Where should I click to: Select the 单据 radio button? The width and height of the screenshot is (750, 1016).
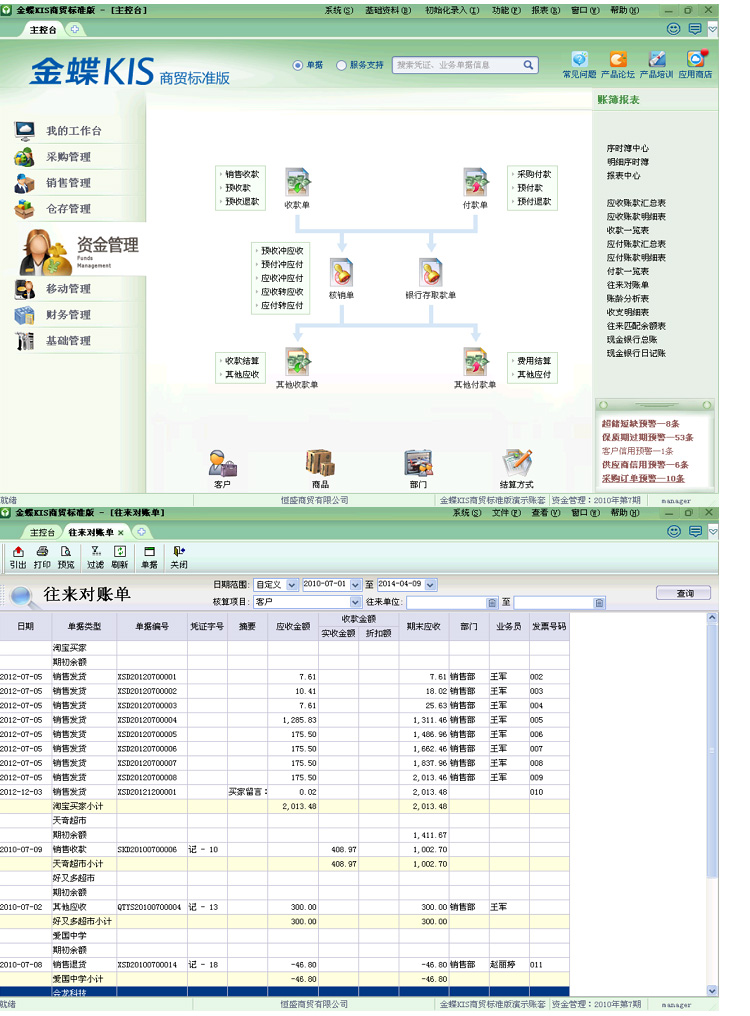[x=298, y=65]
